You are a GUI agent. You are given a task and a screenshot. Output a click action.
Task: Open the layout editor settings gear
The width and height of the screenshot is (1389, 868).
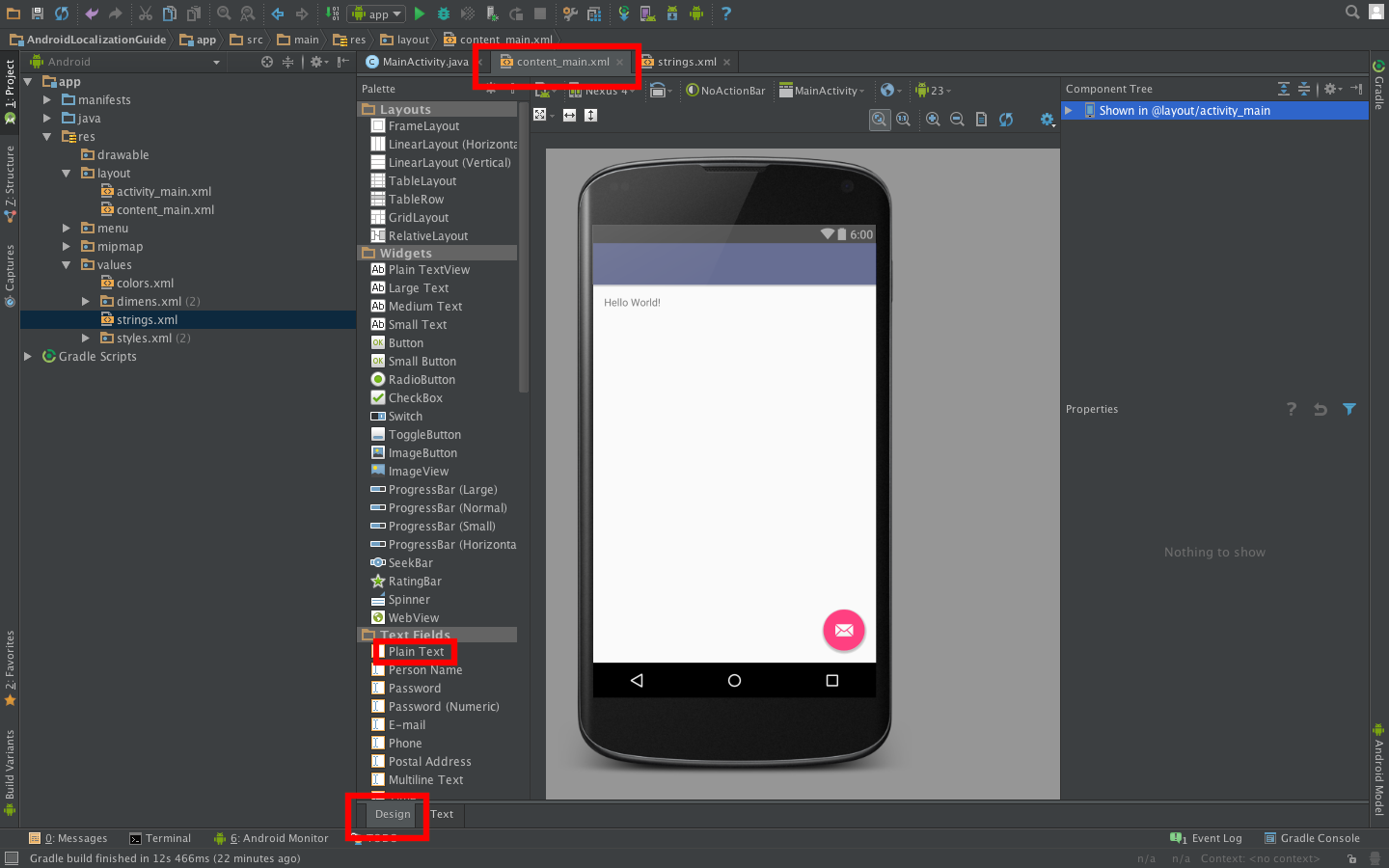coord(1048,116)
